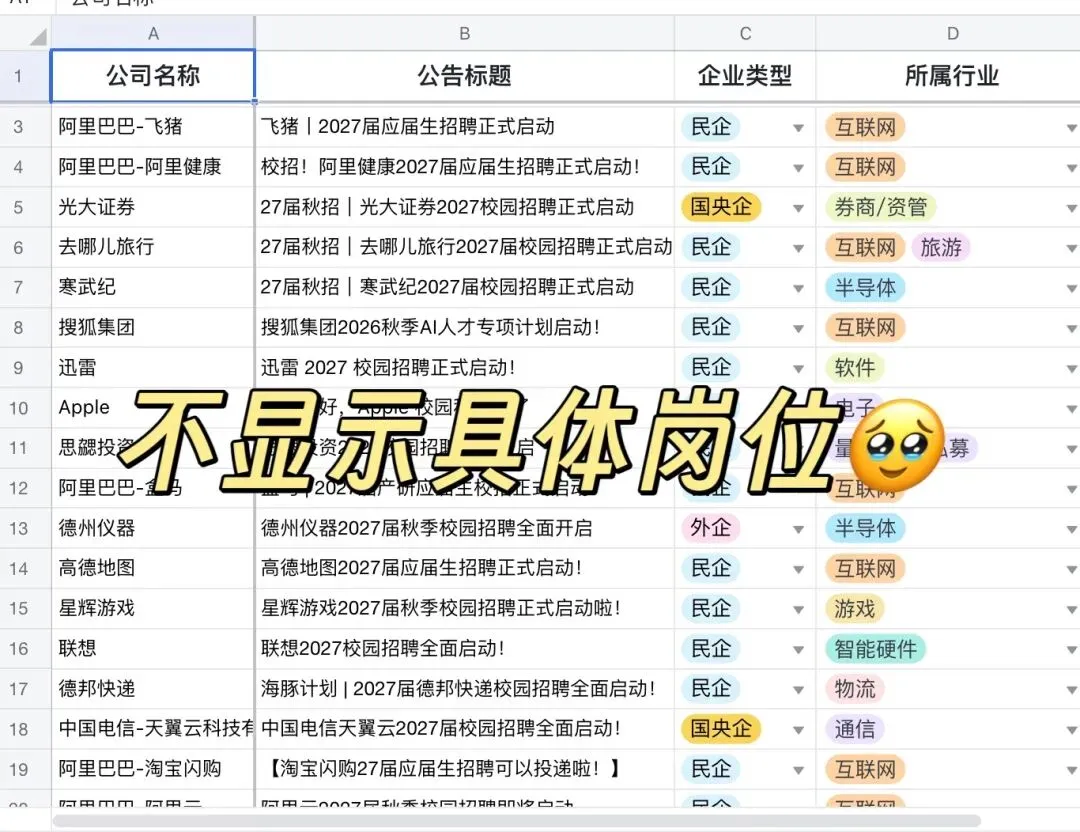Open enterprise type dropdown for 德州仪器
Viewport: 1080px width, 832px height.
pos(798,530)
